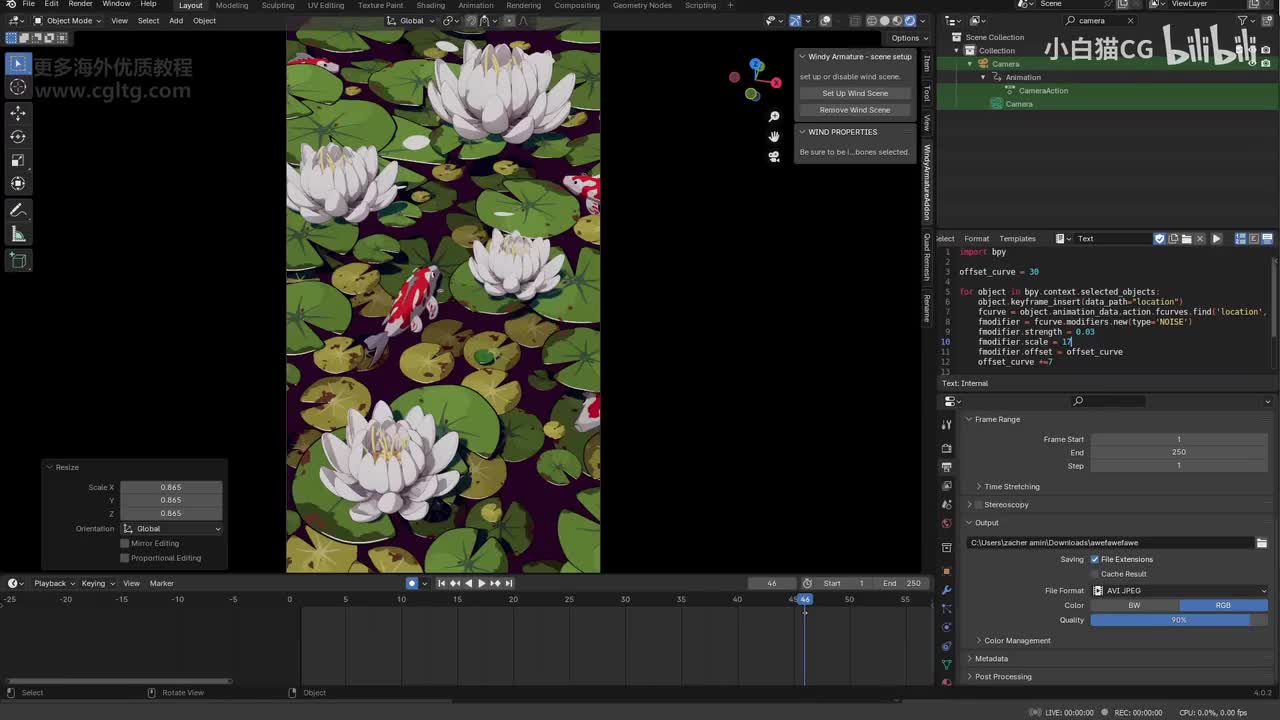
Task: Select the Scale tool
Action: (18, 160)
